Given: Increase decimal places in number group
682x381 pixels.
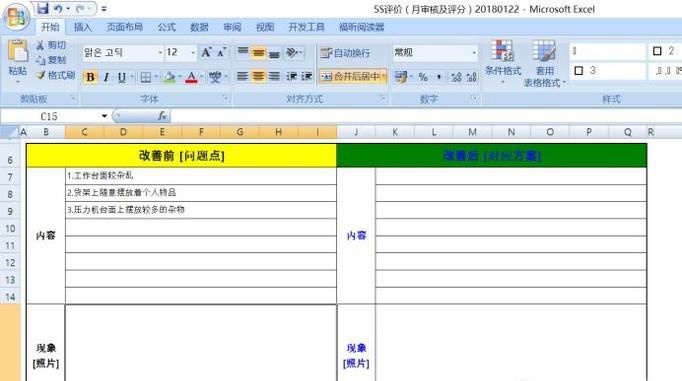Looking at the screenshot, I should pos(456,77).
